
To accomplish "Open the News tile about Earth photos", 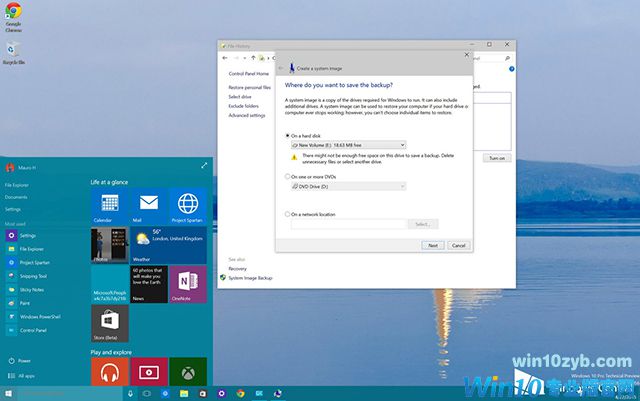I will coord(149,284).
